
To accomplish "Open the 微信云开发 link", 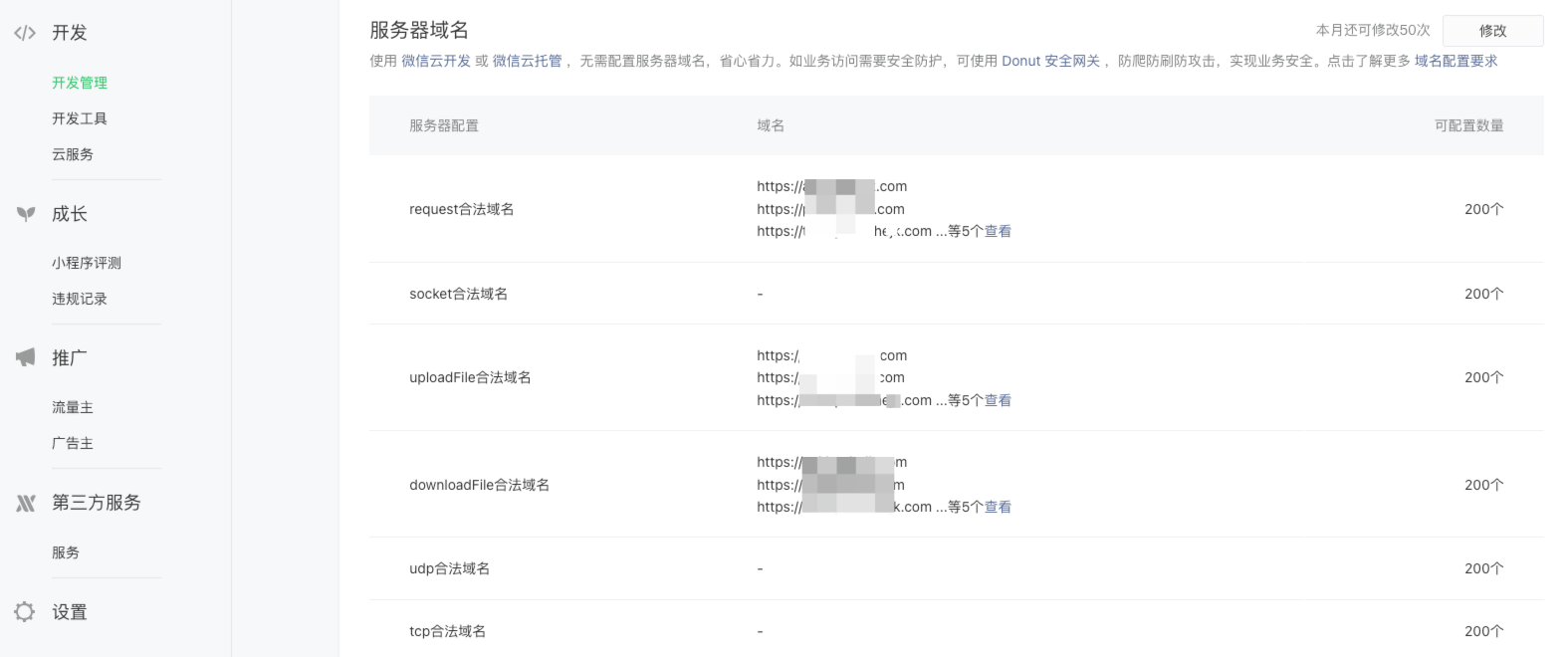I will click(x=436, y=61).
